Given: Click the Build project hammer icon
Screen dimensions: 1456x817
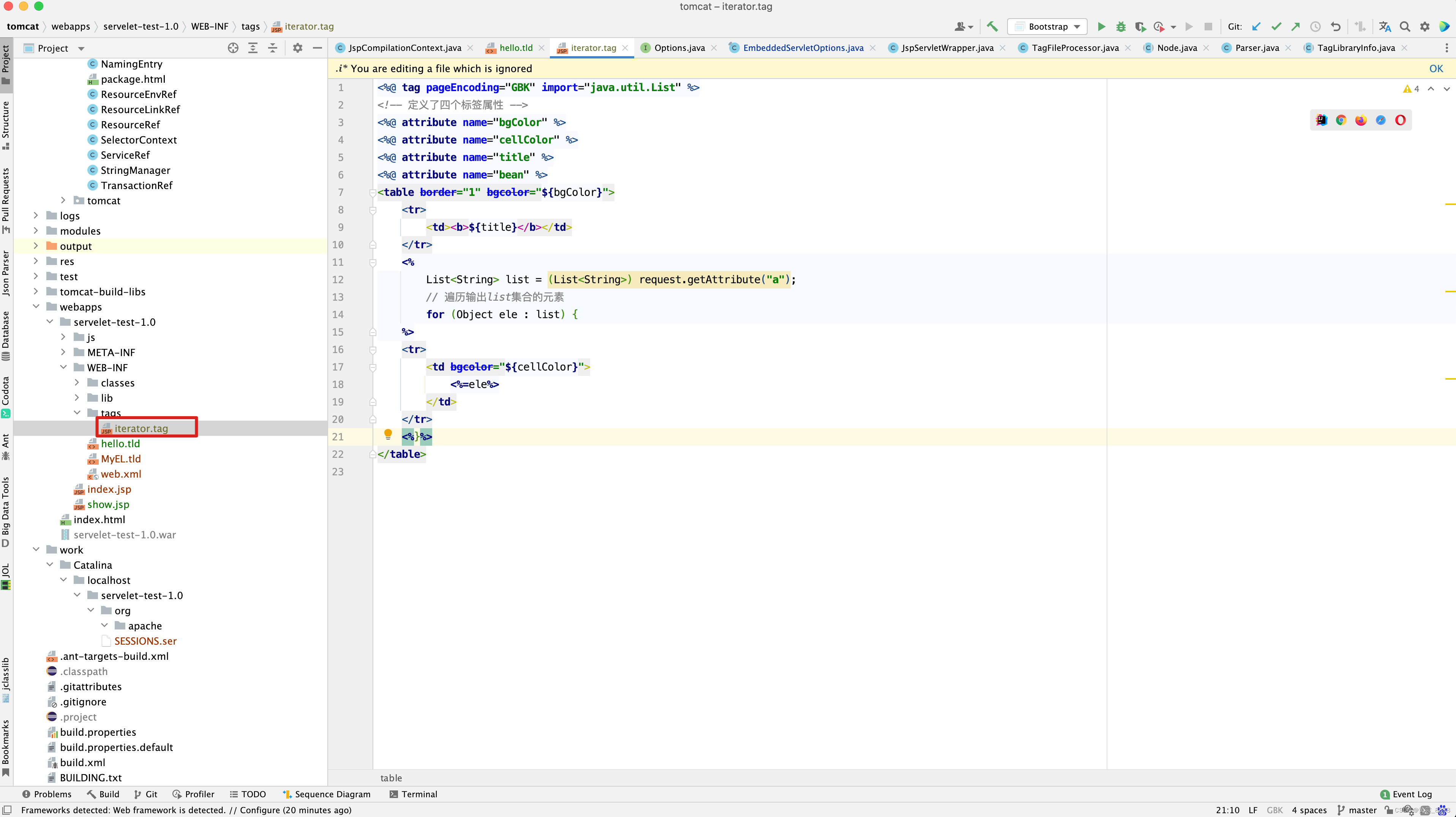Looking at the screenshot, I should click(992, 27).
